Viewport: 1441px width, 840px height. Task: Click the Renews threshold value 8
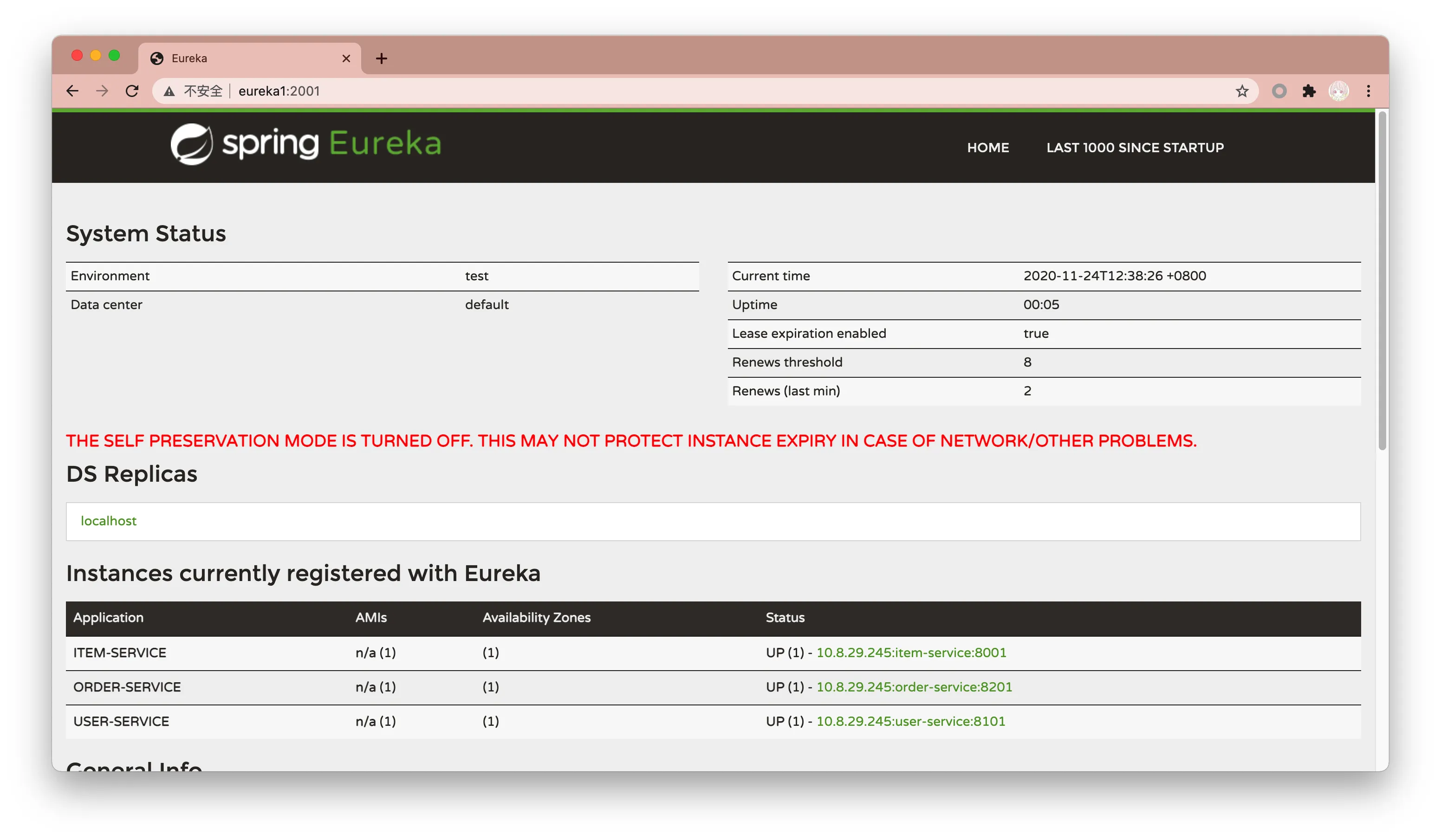[1027, 362]
